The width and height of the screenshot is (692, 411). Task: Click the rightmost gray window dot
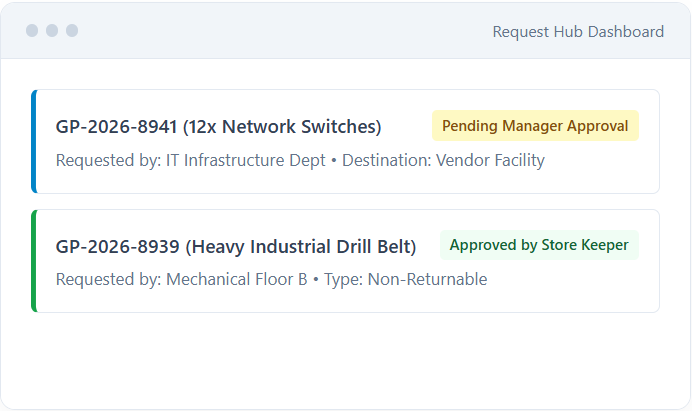point(72,30)
